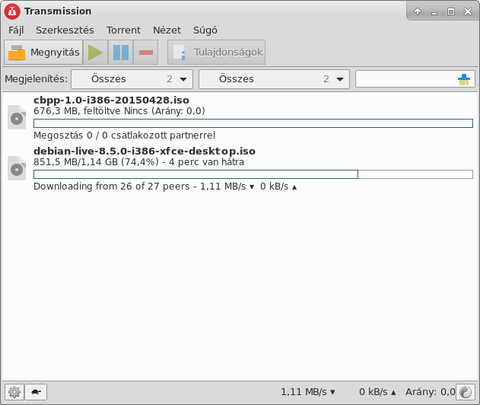This screenshot has height=405, width=480.
Task: Maximize the Transmission window
Action: coord(451,12)
